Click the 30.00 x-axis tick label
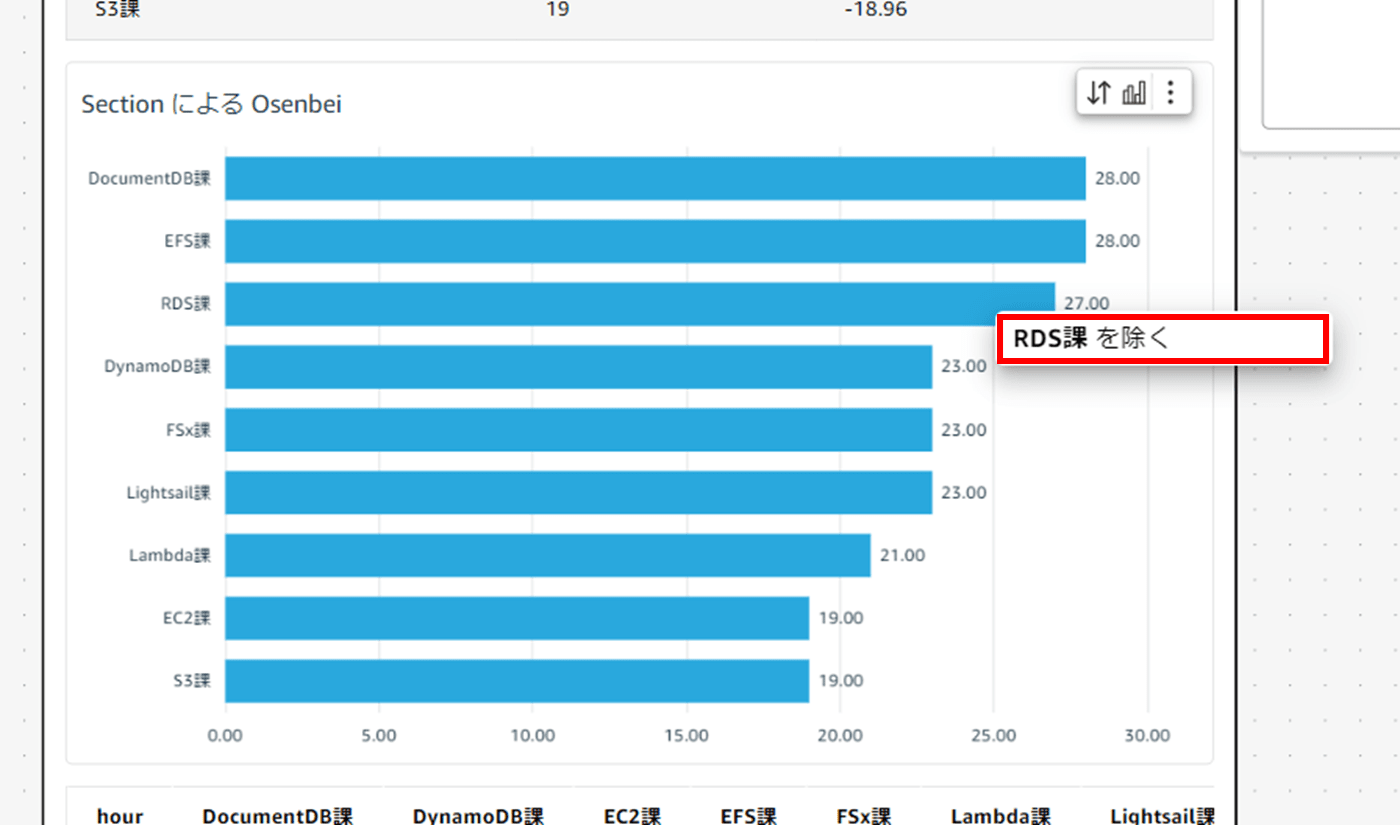The image size is (1400, 825). pos(1147,736)
